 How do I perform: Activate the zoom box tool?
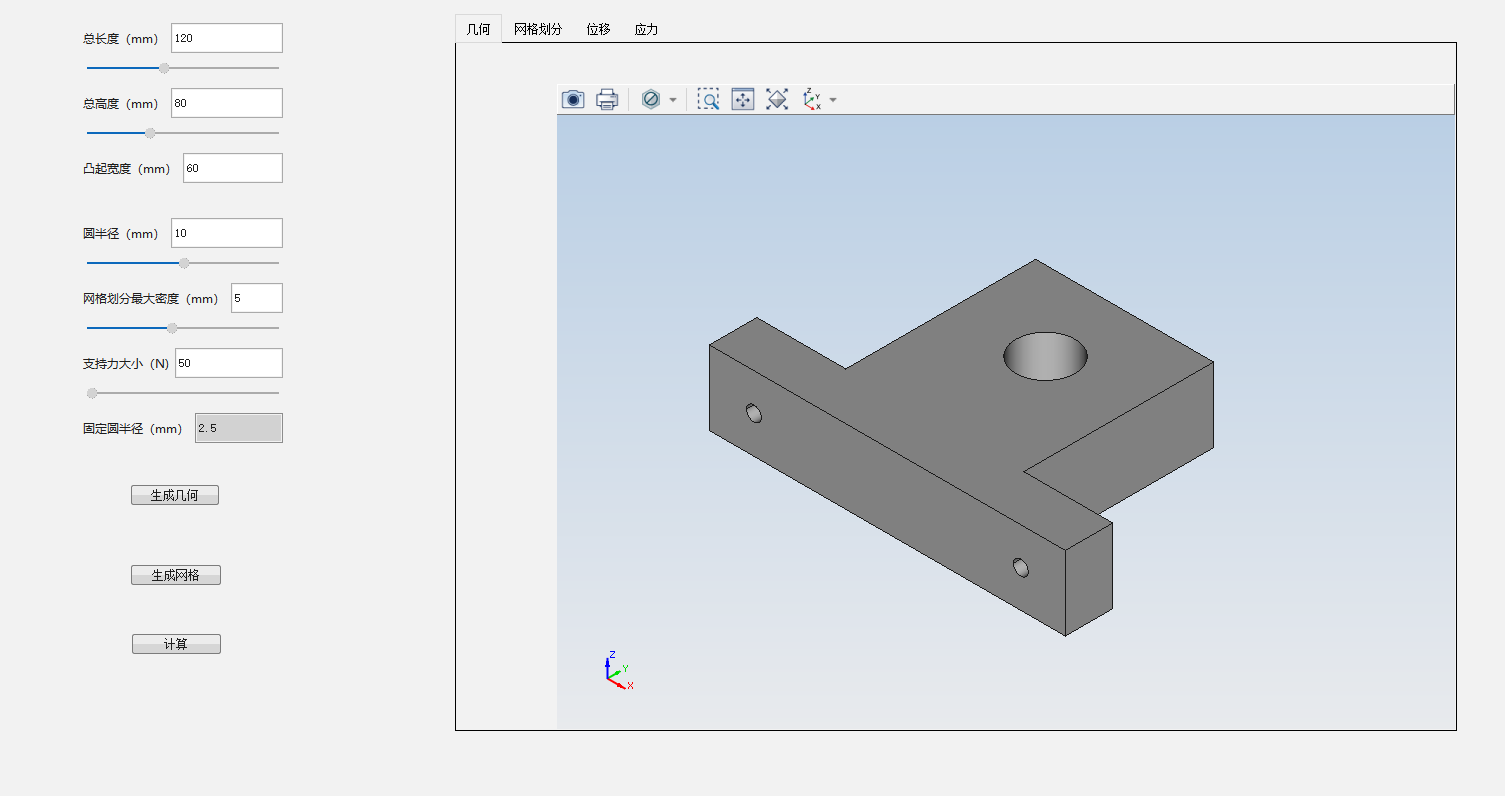708,99
